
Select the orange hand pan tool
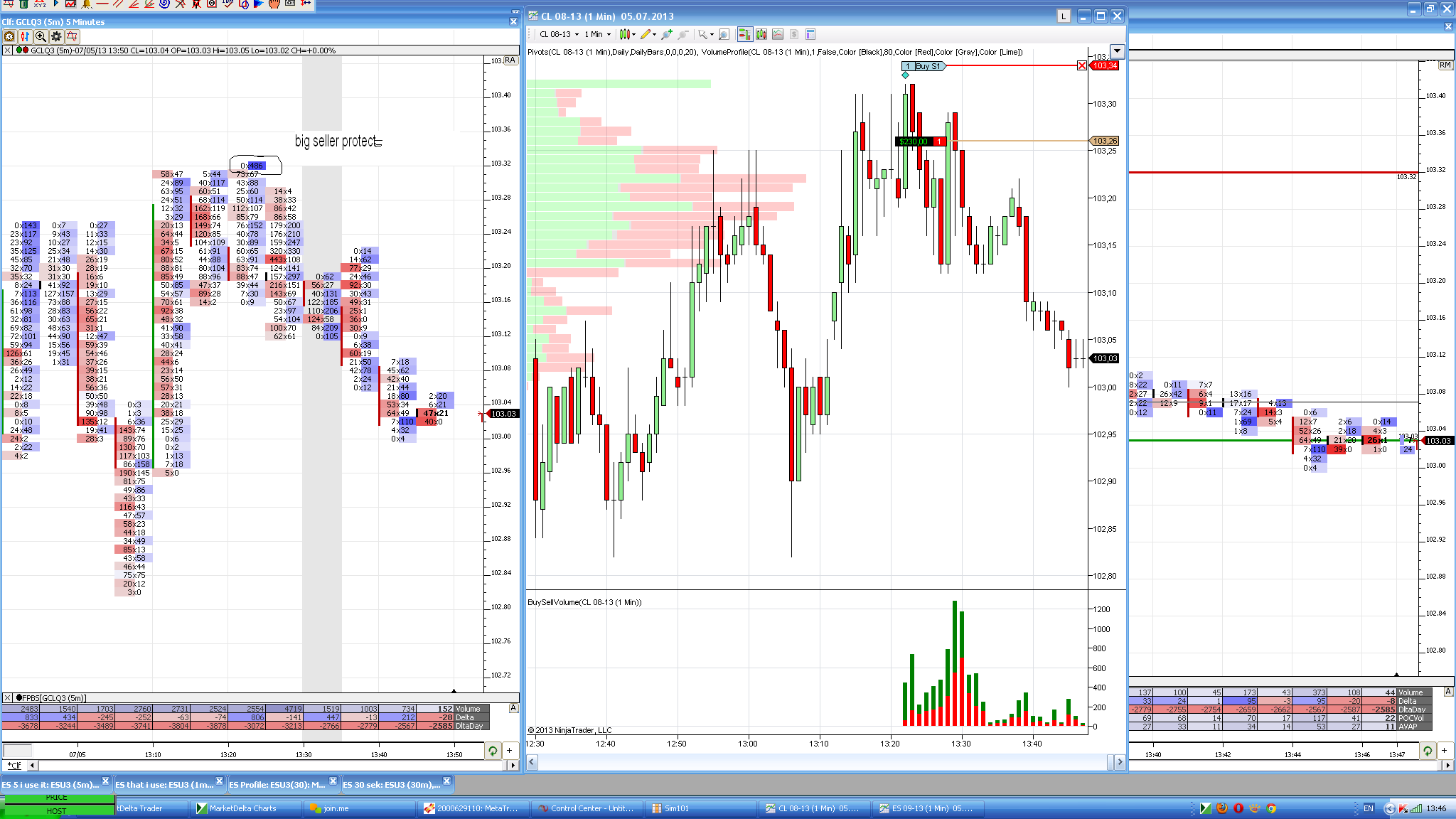[274, 4]
